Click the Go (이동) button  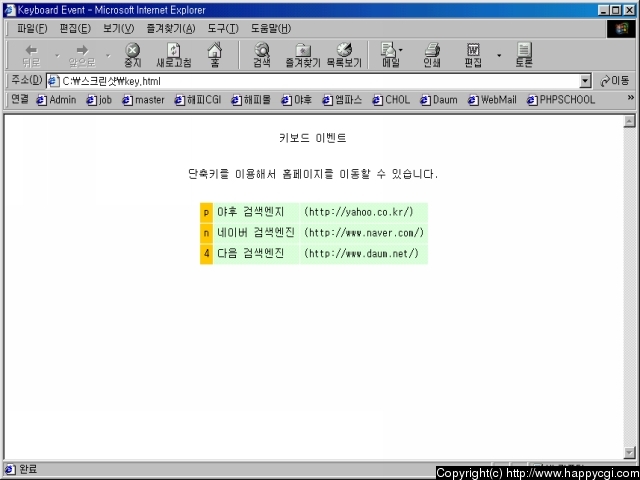(x=615, y=81)
